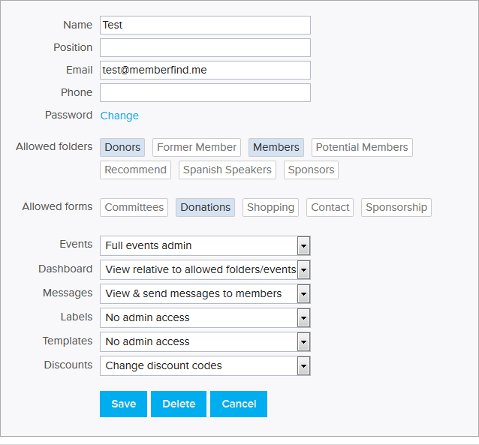This screenshot has width=479, height=445.
Task: Open the Events permission dropdown
Action: 205,246
